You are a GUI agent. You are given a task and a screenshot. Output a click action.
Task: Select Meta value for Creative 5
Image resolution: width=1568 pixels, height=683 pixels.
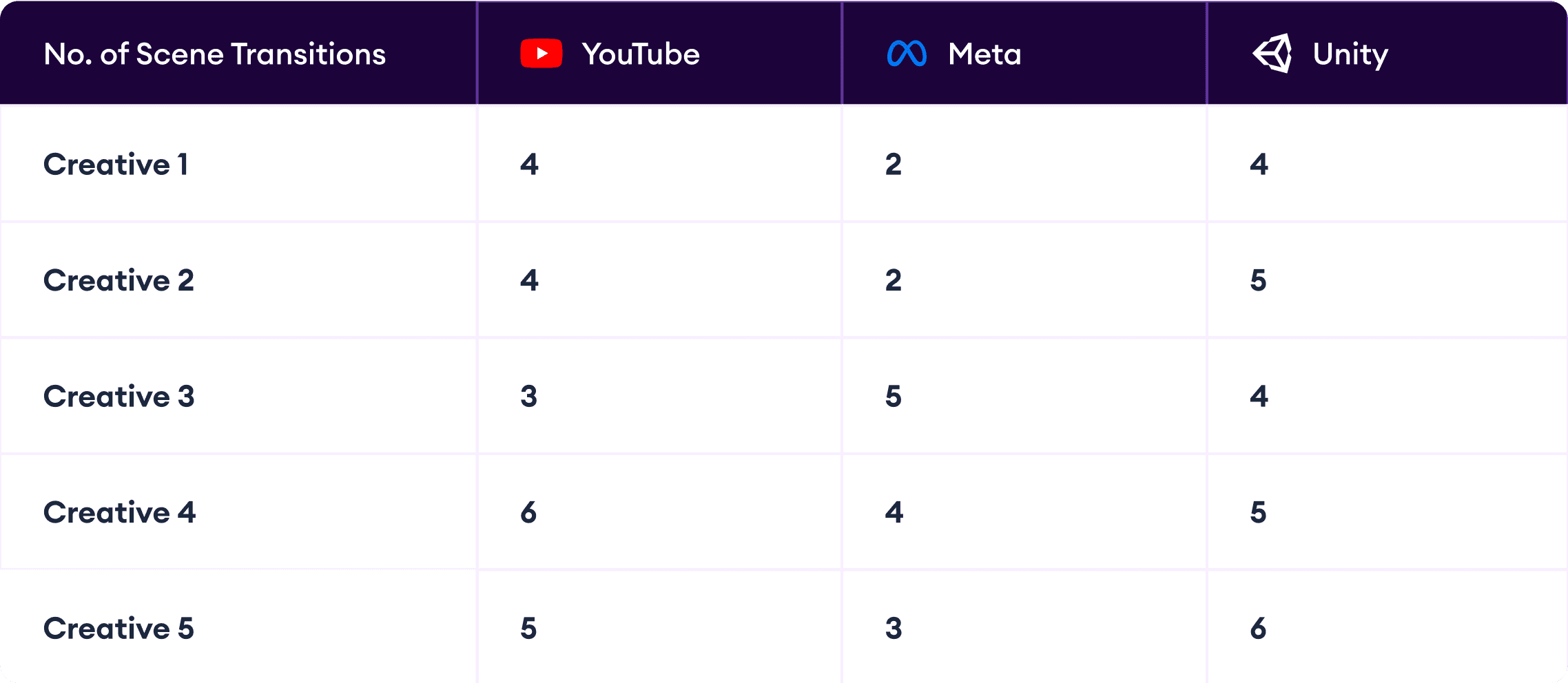894,629
